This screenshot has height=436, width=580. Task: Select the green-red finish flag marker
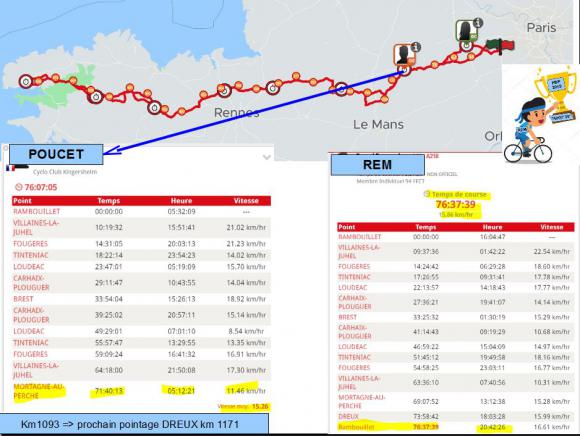500,46
